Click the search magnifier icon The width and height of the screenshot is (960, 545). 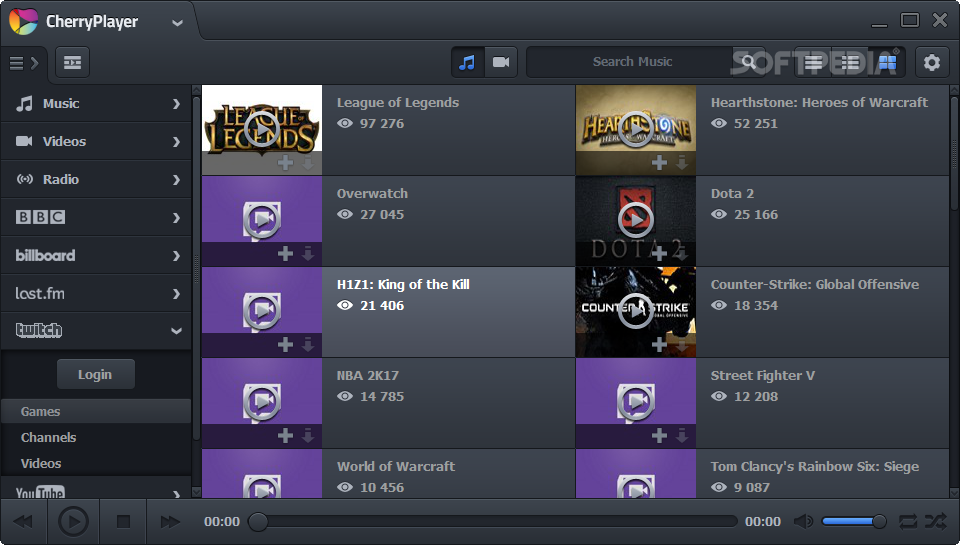pos(748,62)
